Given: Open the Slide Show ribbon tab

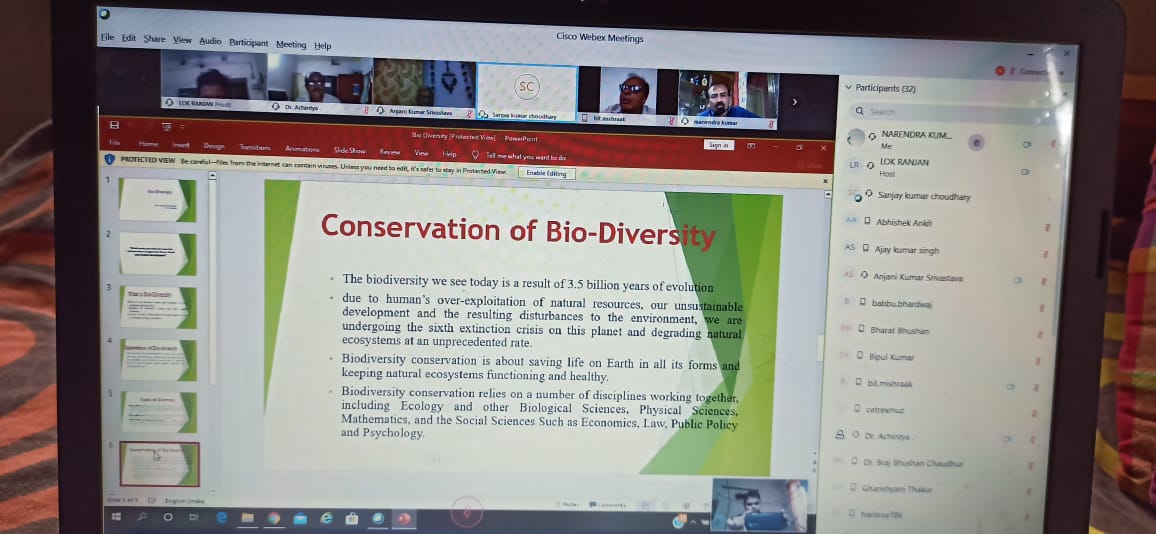Looking at the screenshot, I should 349,150.
